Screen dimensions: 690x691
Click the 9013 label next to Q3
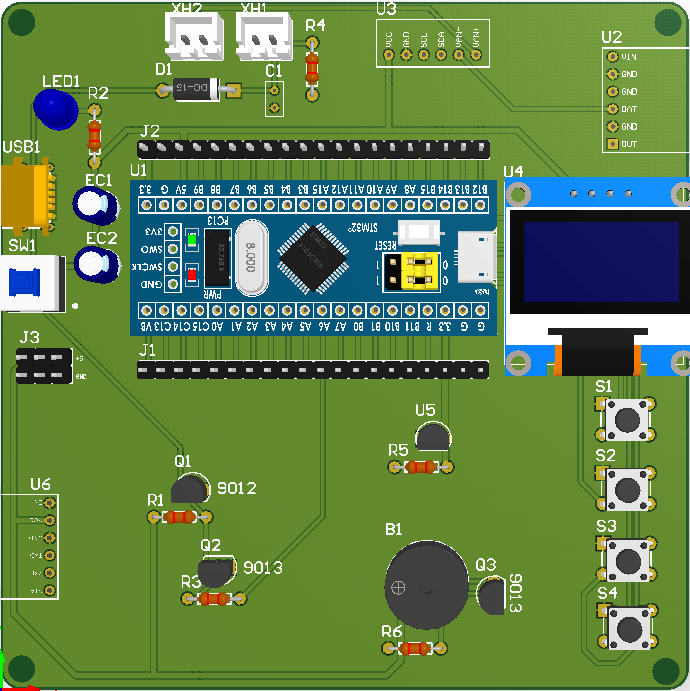click(515, 593)
